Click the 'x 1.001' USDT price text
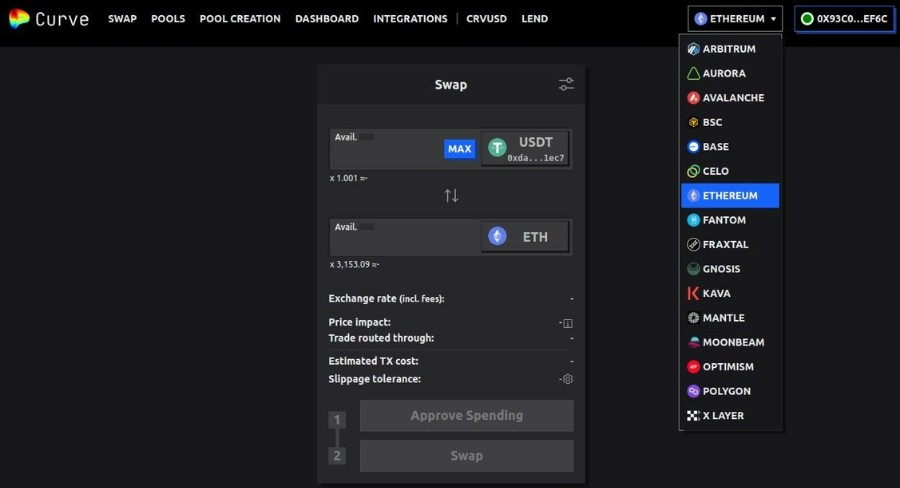 point(348,179)
